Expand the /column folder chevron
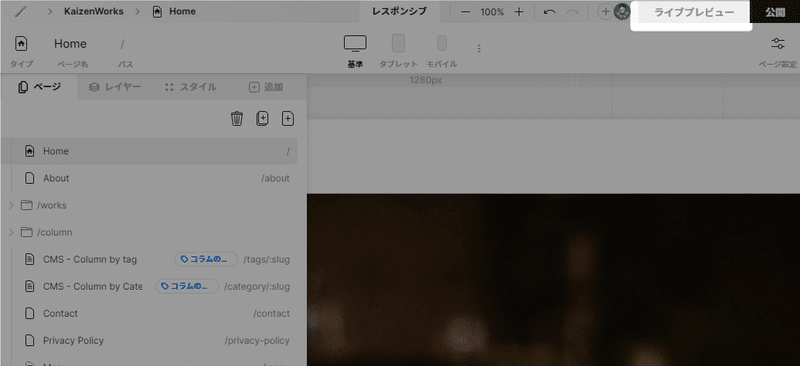Image resolution: width=800 pixels, height=366 pixels. coord(11,232)
